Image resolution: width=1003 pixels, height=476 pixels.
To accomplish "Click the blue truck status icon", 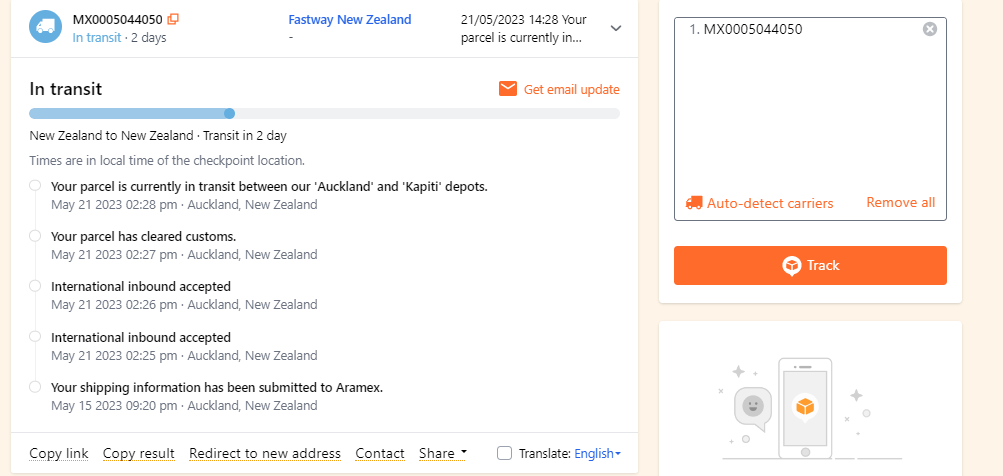I will click(x=44, y=27).
